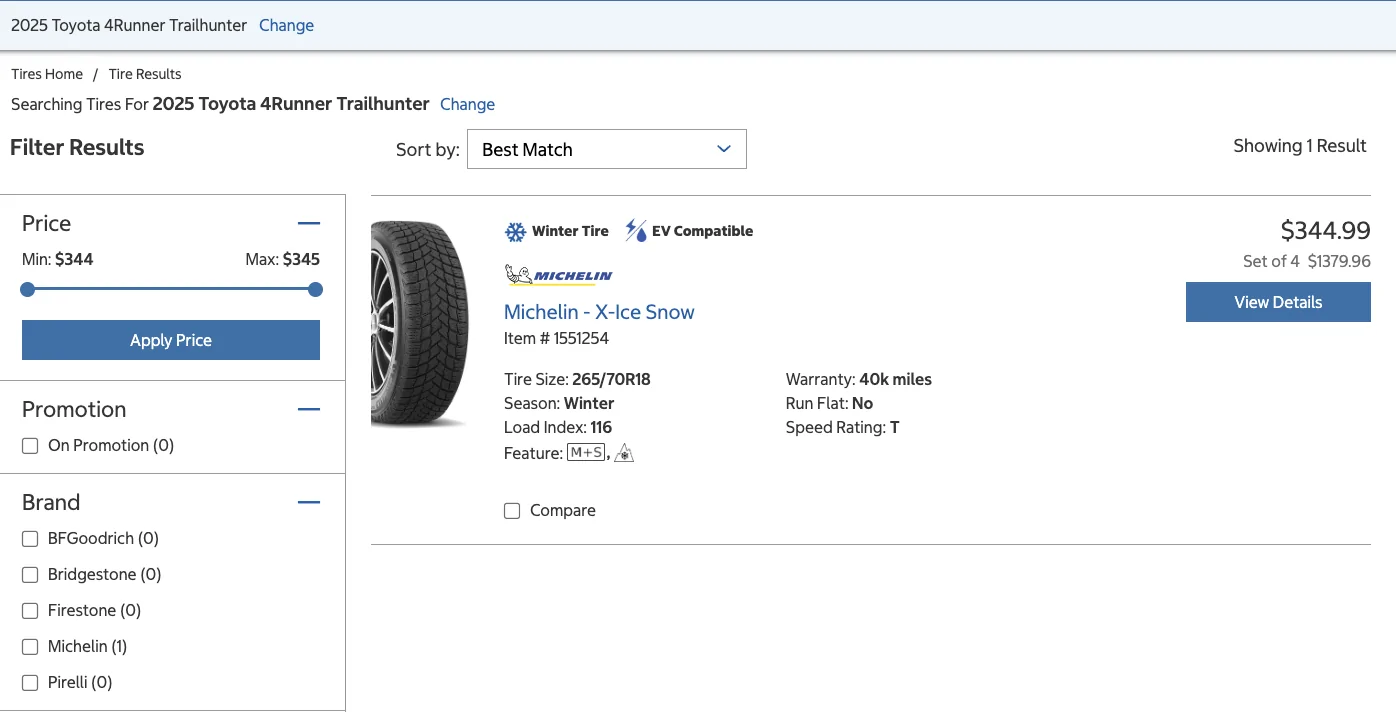The height and width of the screenshot is (712, 1396).
Task: Check the Bridgestone brand filter
Action: pos(30,574)
